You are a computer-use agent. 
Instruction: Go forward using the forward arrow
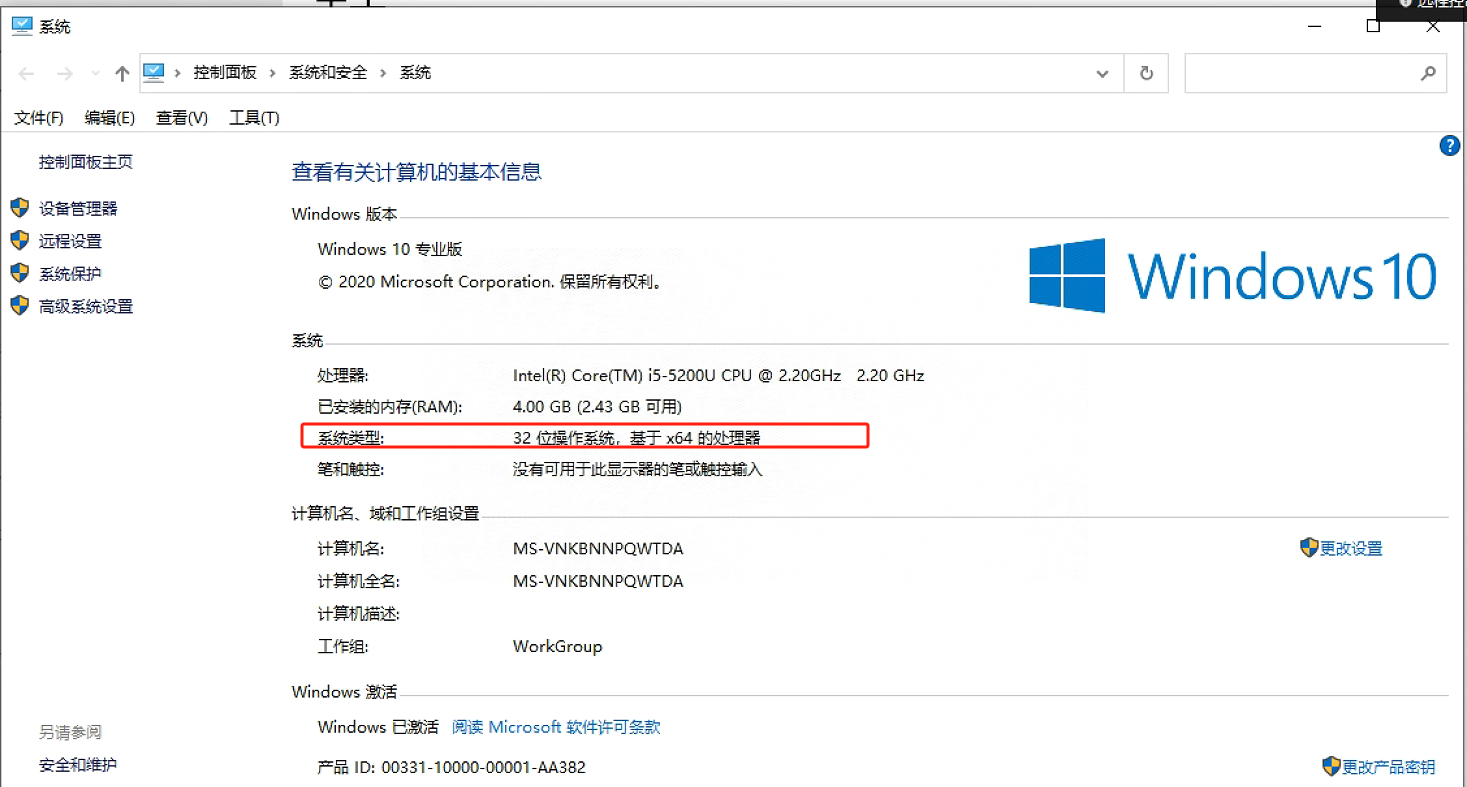pyautogui.click(x=65, y=73)
